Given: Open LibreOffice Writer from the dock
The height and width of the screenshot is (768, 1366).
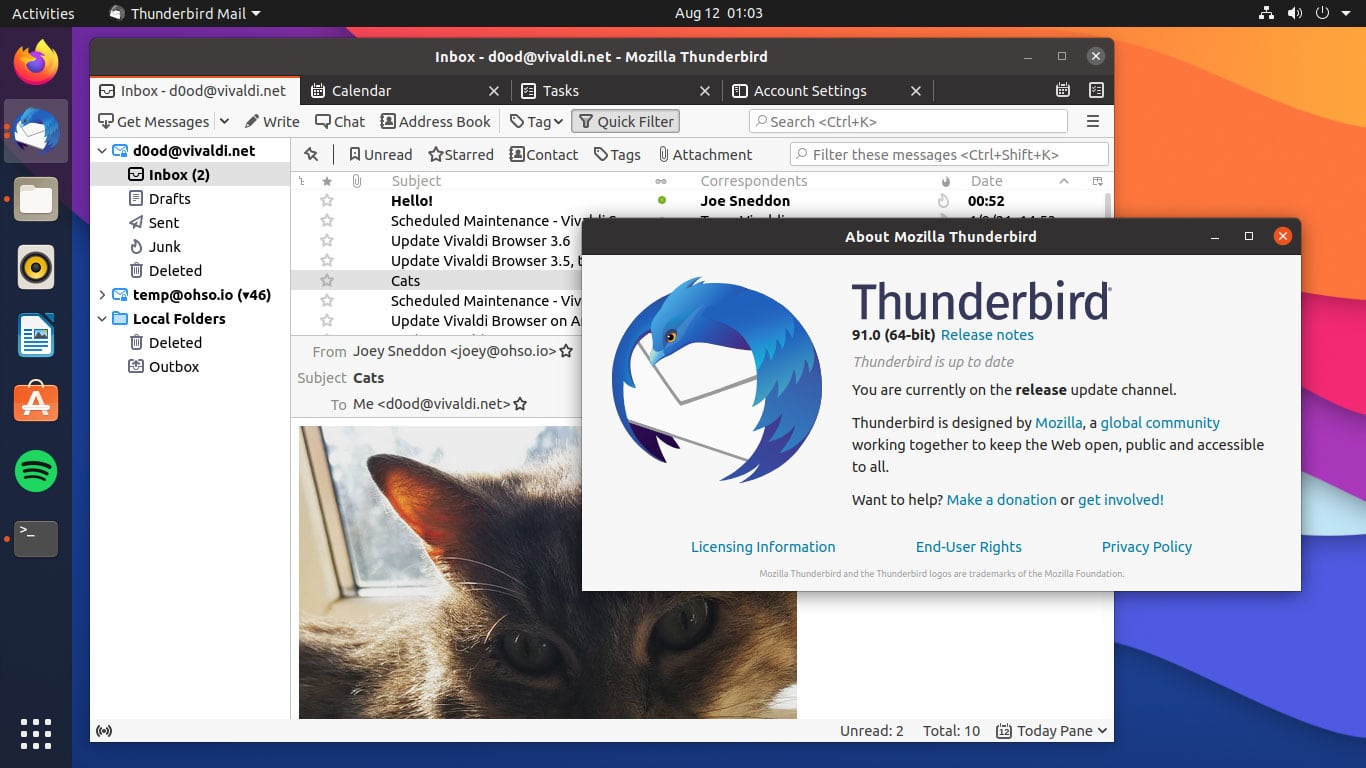Looking at the screenshot, I should 36,335.
